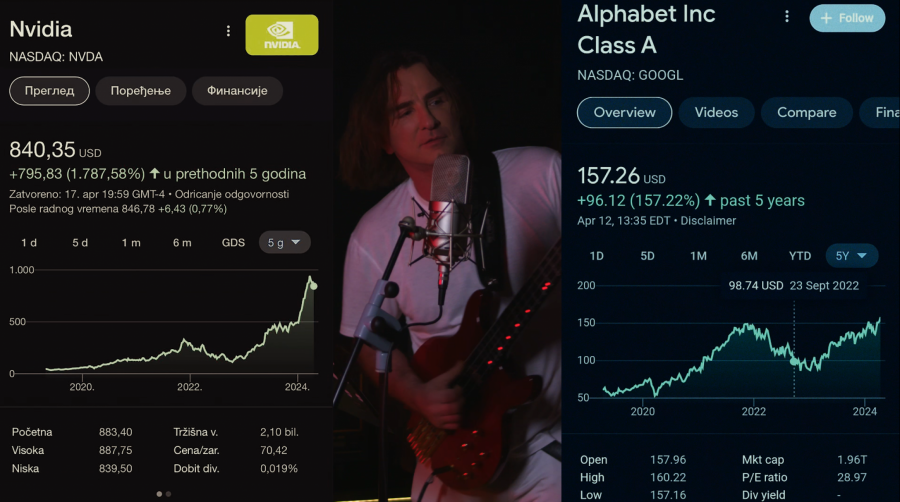Click the Nvidia logo thumbnail
The image size is (900, 502).
[x=281, y=35]
